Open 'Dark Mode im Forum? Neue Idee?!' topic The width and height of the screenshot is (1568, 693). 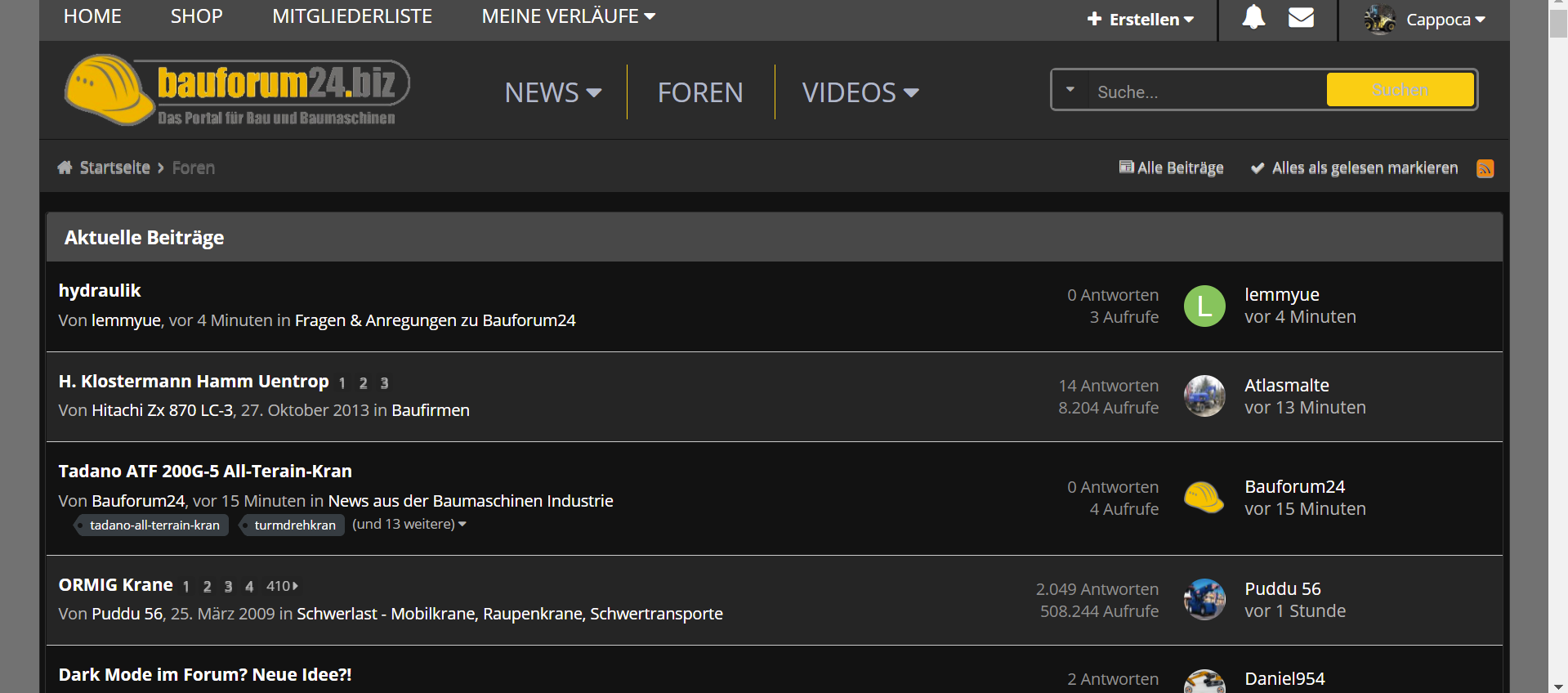click(205, 674)
